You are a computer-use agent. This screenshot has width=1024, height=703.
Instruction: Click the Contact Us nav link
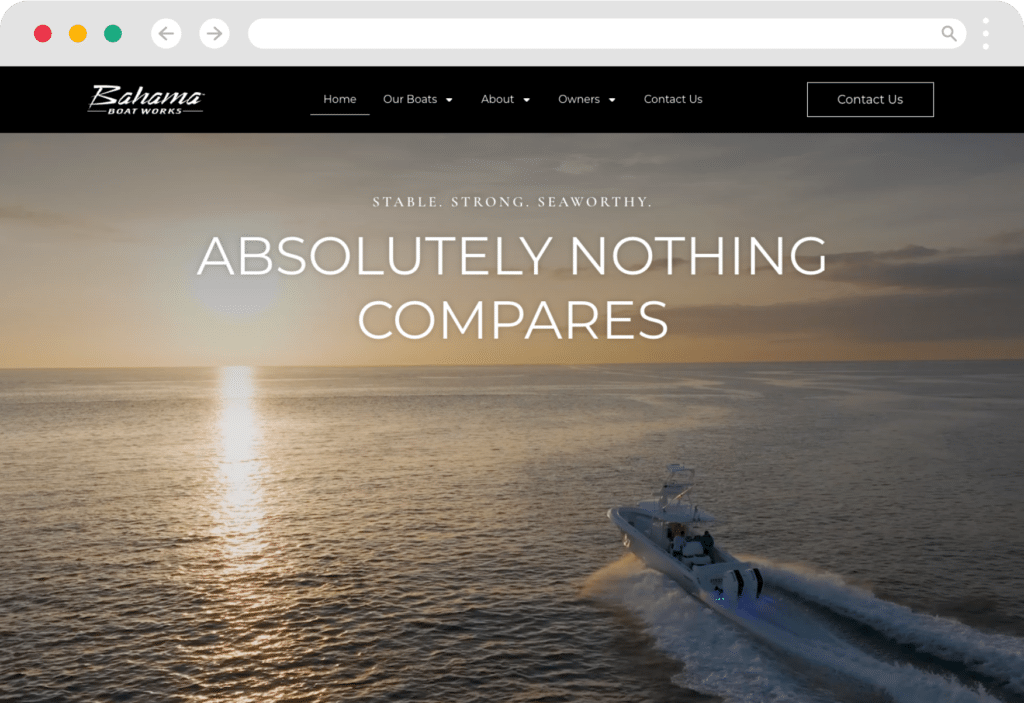tap(673, 99)
